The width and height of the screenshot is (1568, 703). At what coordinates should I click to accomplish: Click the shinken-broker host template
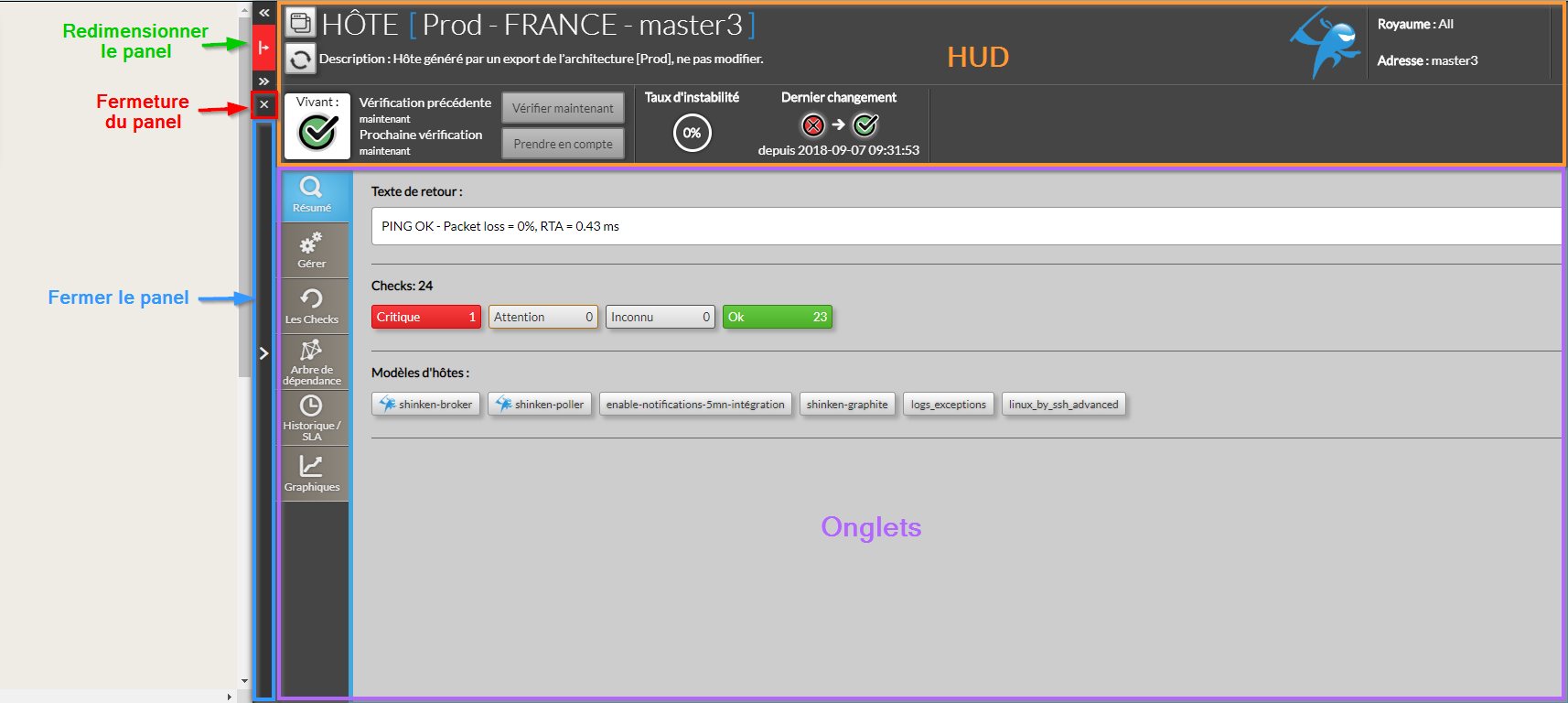coord(426,405)
